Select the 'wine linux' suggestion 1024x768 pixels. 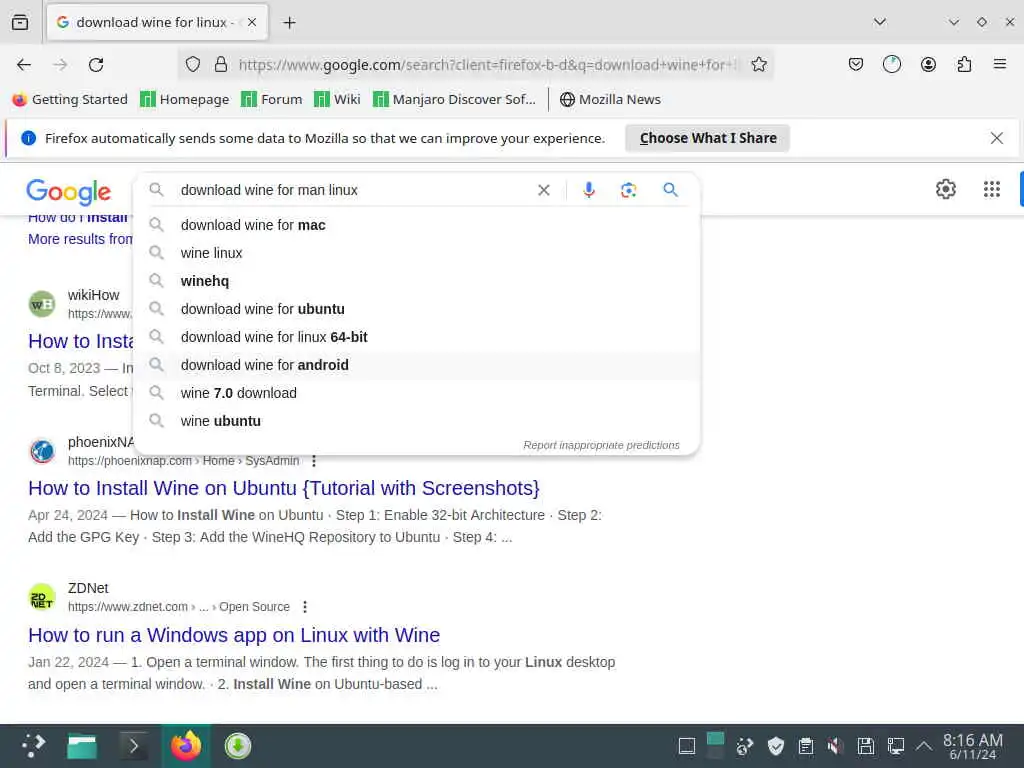coord(417,253)
